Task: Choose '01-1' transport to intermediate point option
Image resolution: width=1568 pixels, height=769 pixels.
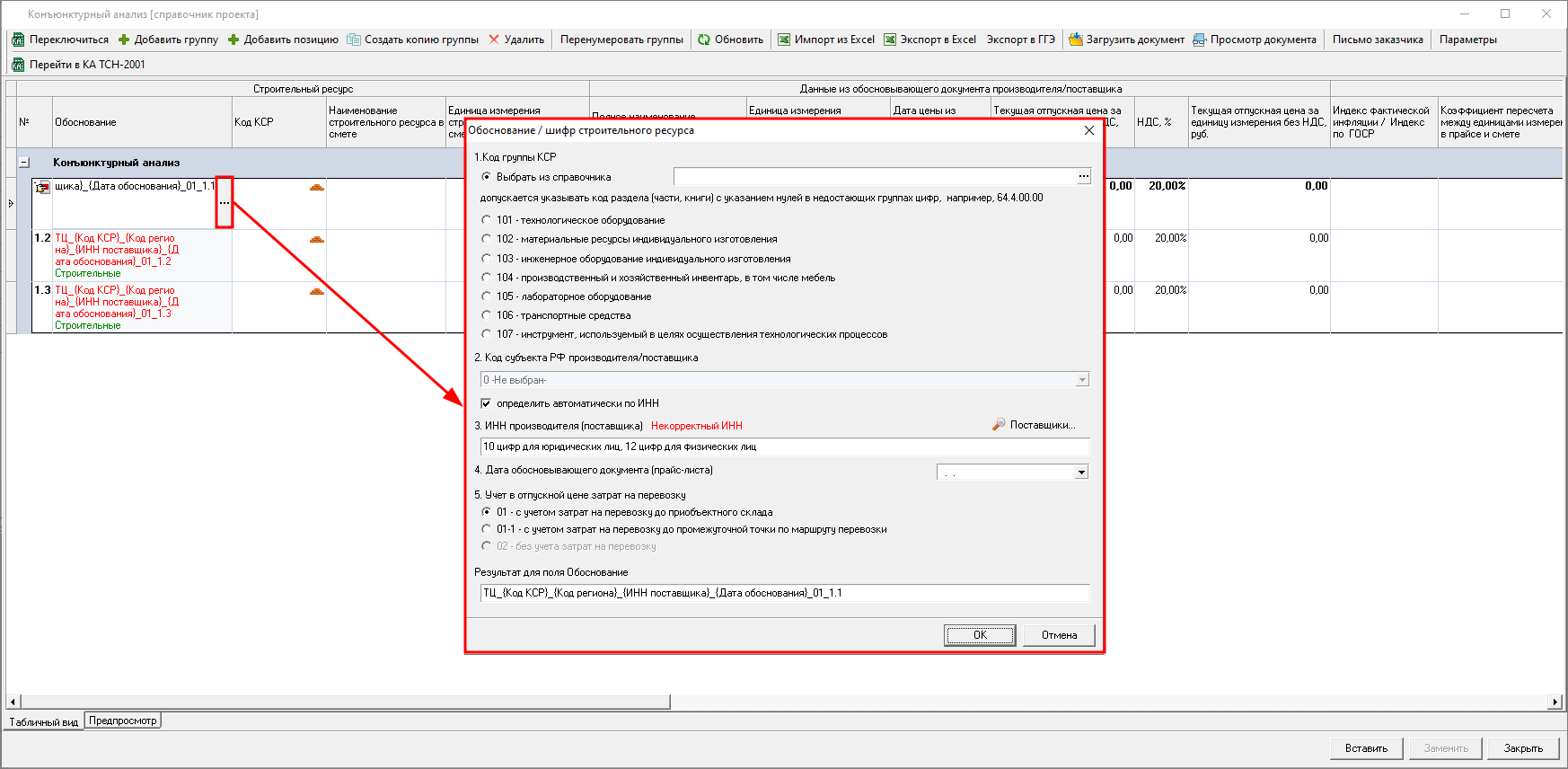Action: [487, 529]
